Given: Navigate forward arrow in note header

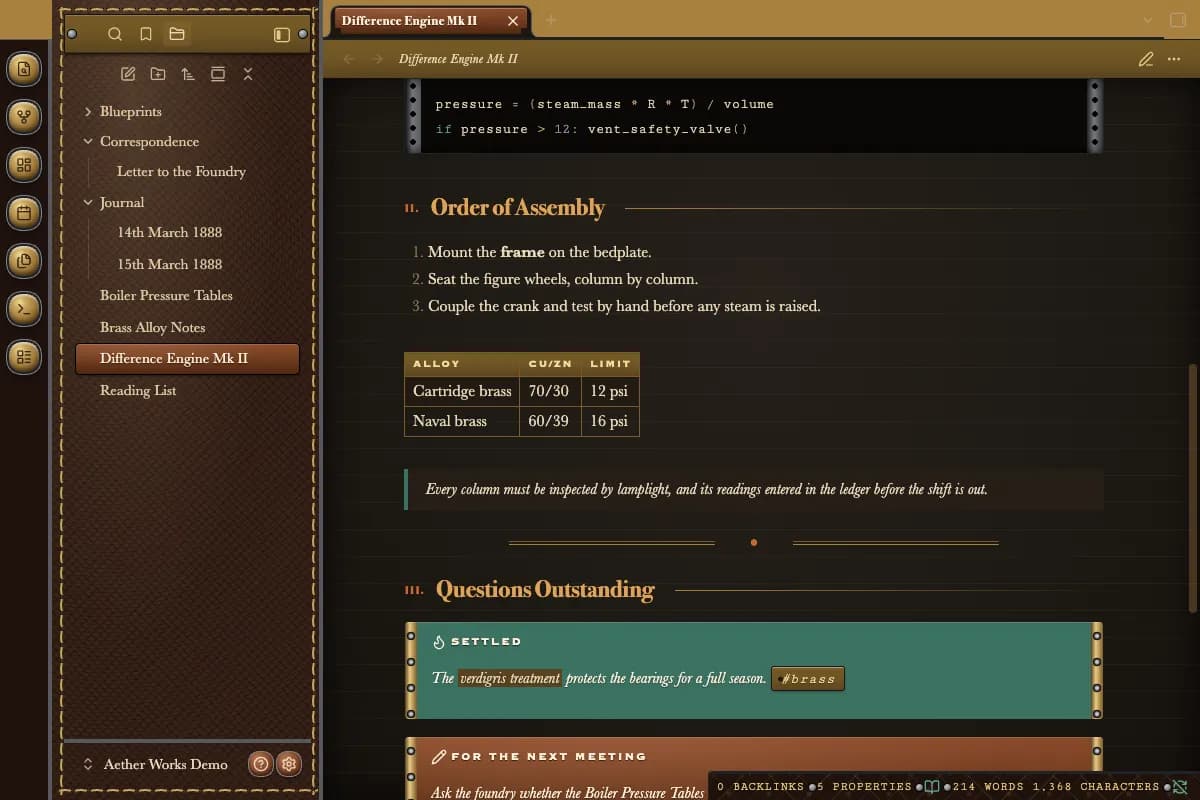Looking at the screenshot, I should pyautogui.click(x=377, y=59).
